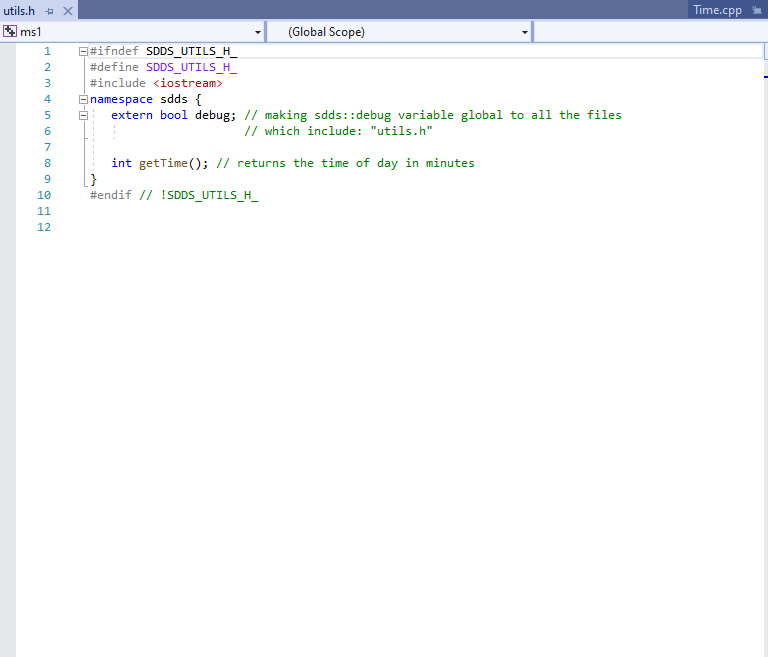Open the ms1 project dropdown
Image resolution: width=768 pixels, height=657 pixels.
pyautogui.click(x=258, y=32)
